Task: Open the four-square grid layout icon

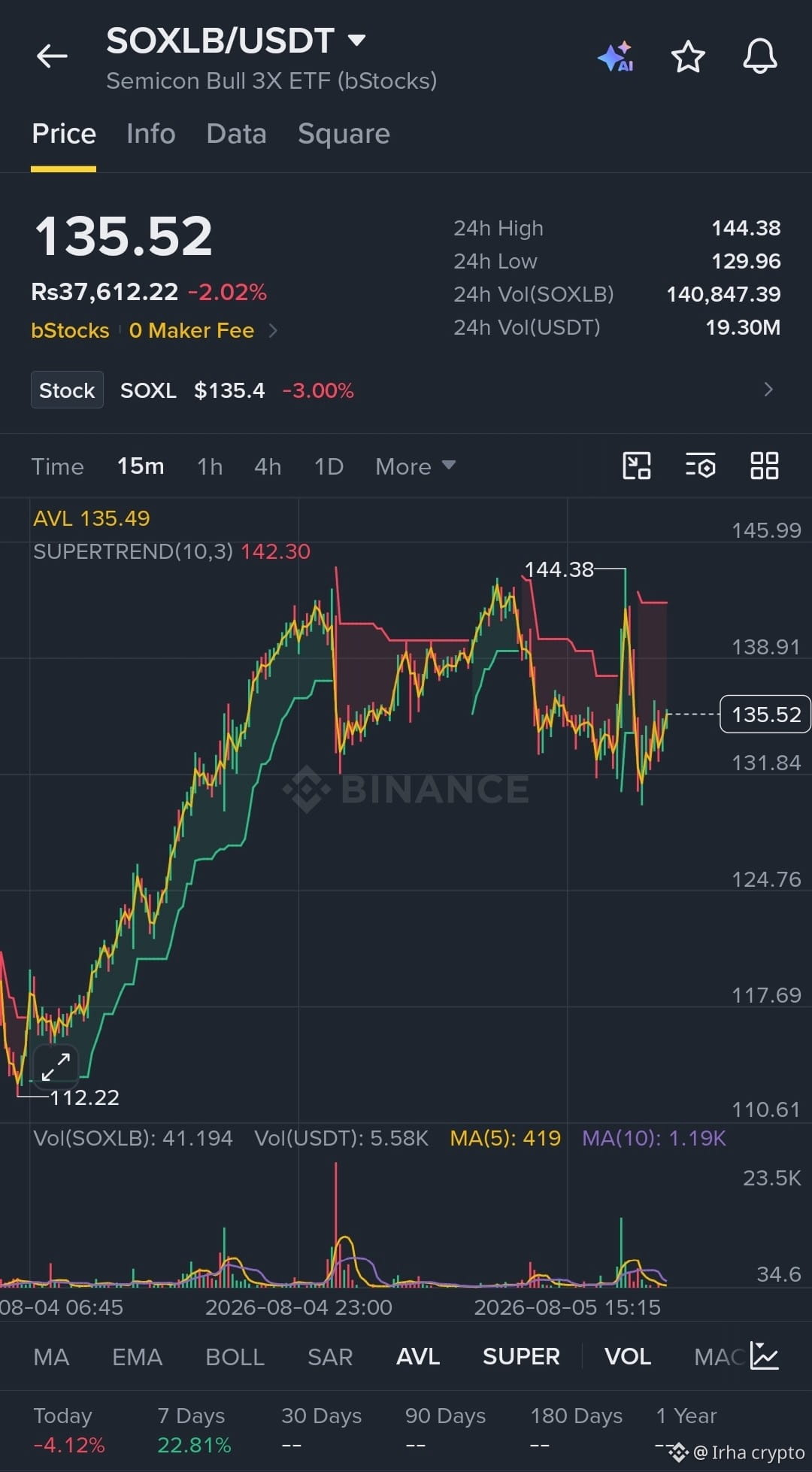Action: point(765,466)
